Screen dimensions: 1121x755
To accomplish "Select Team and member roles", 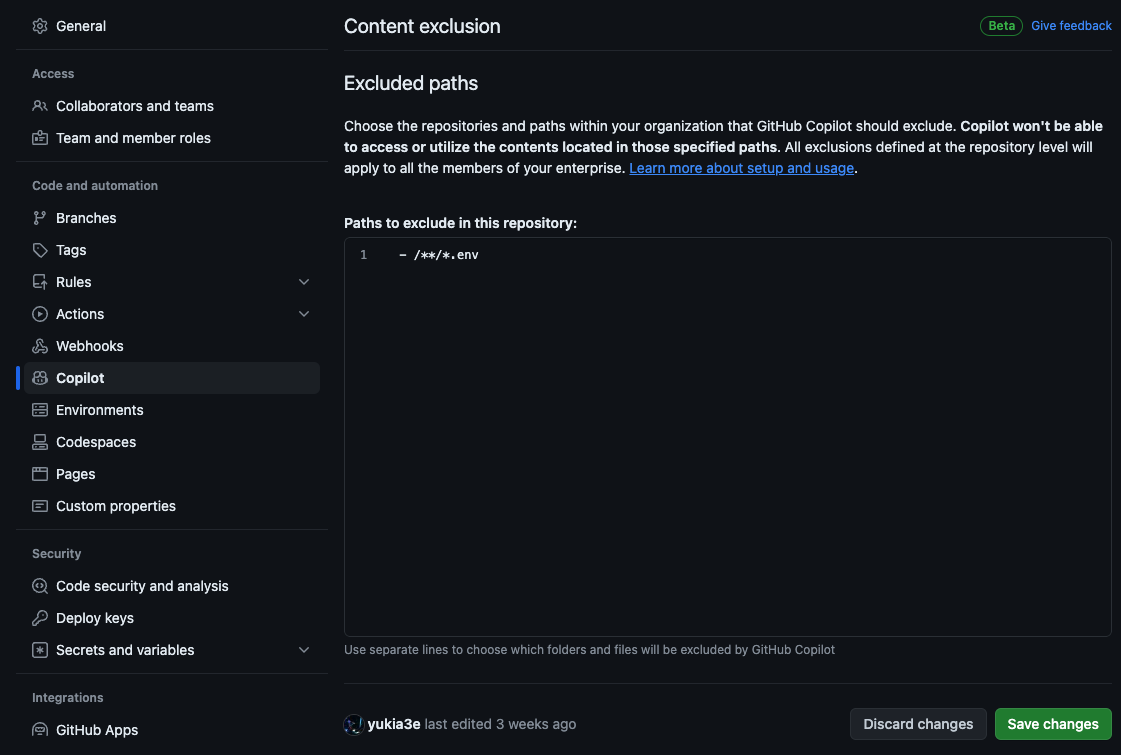I will point(133,138).
